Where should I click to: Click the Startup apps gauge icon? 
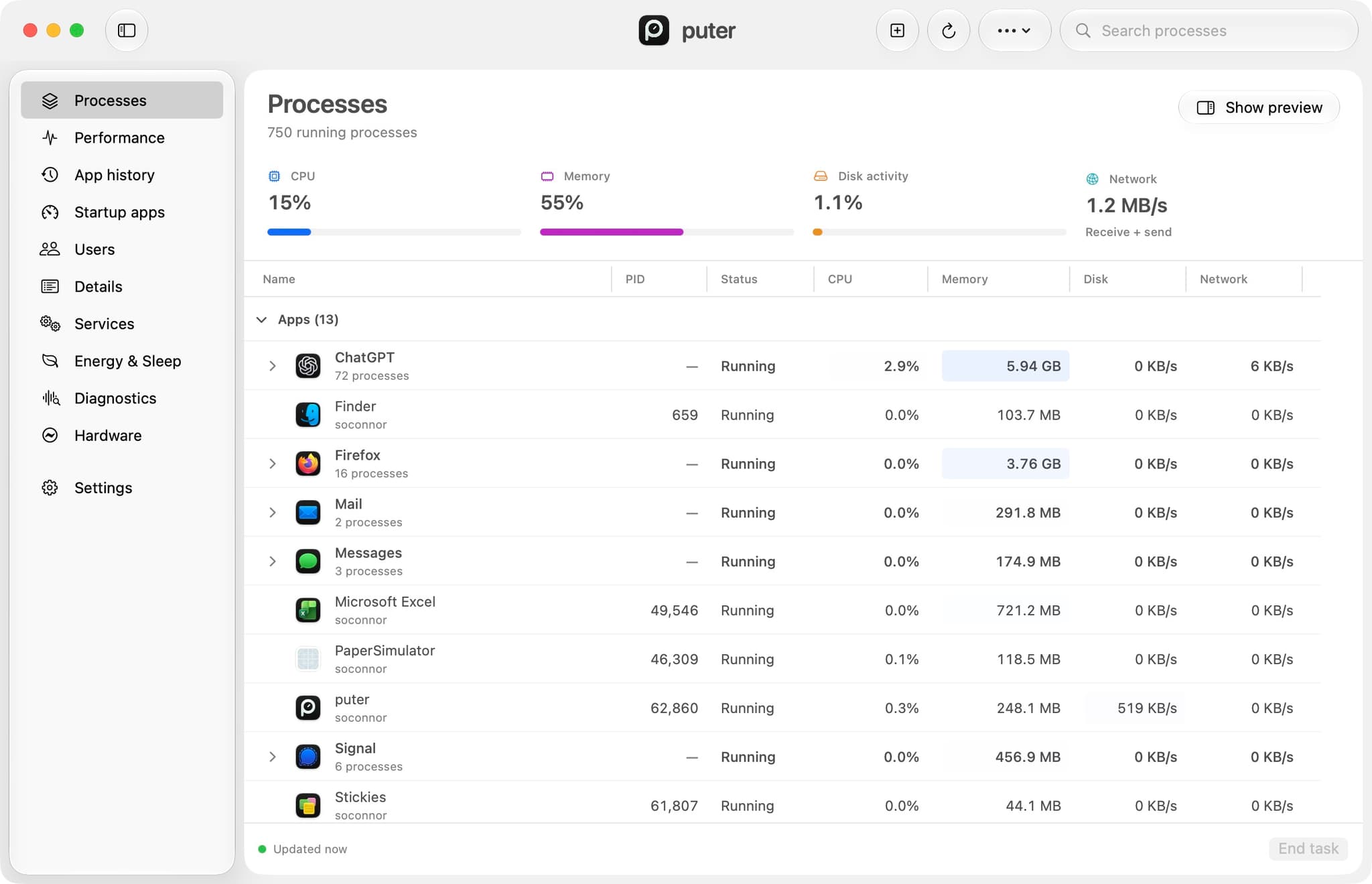pyautogui.click(x=50, y=212)
